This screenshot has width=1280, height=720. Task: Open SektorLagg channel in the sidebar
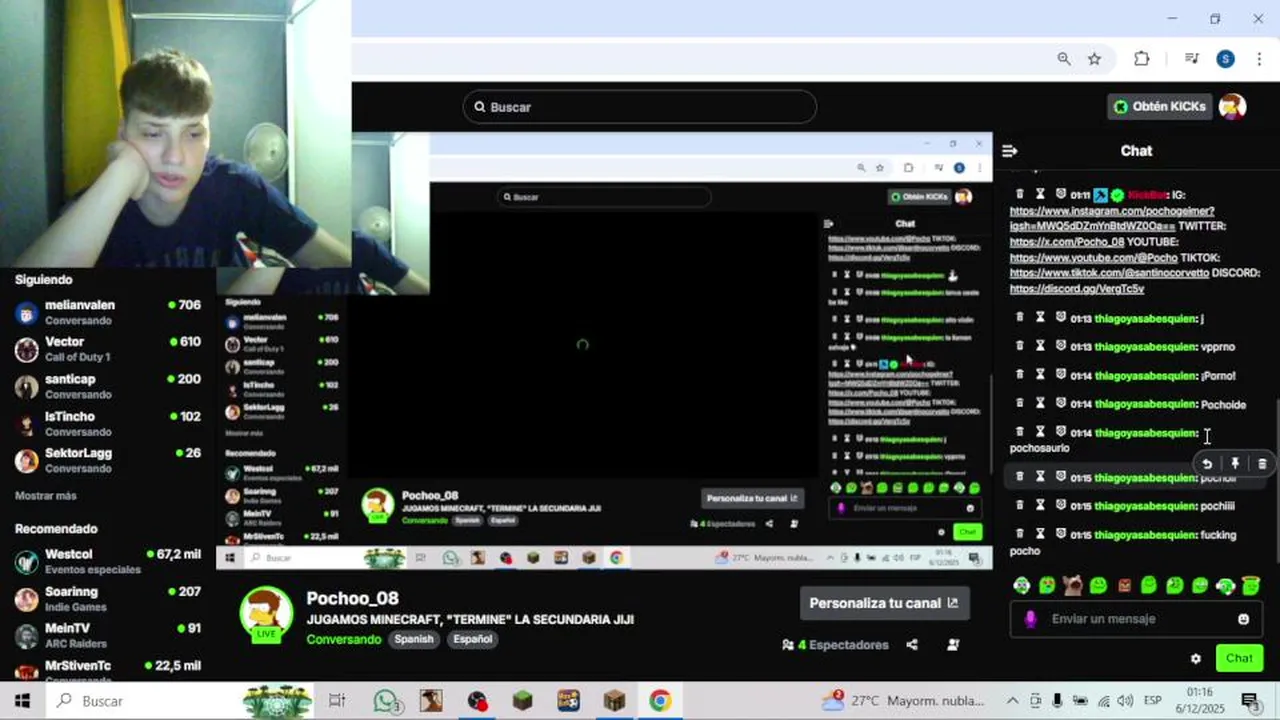pos(108,460)
